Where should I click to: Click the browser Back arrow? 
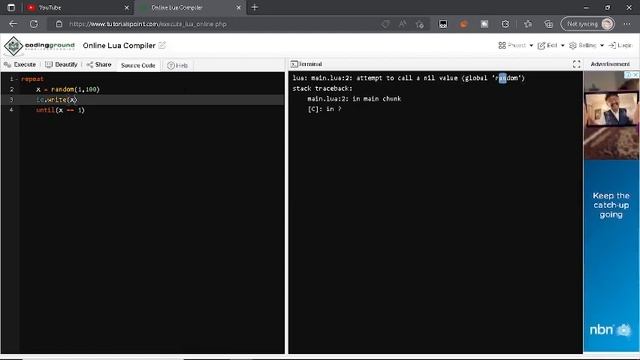pos(13,24)
